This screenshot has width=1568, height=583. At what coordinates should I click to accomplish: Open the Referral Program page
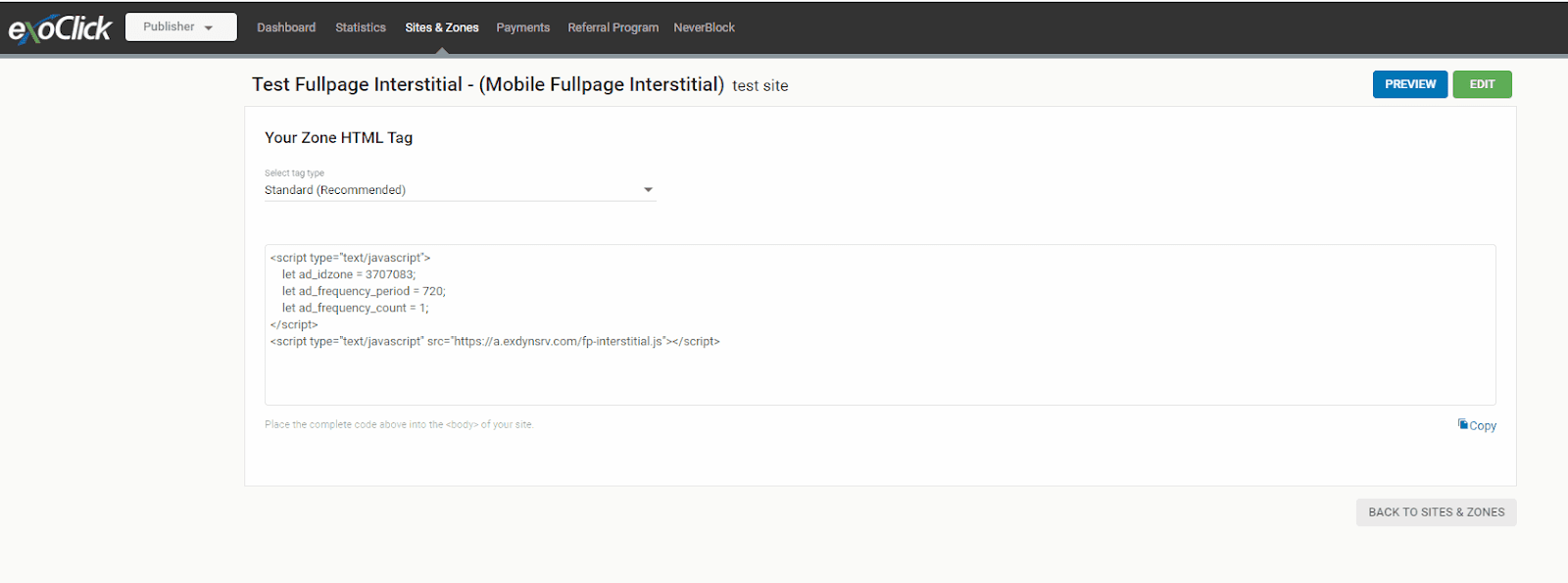[x=613, y=27]
